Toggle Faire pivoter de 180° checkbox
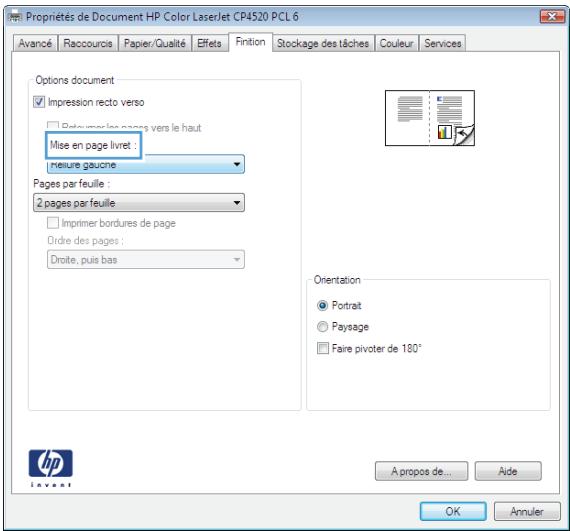 (x=322, y=348)
